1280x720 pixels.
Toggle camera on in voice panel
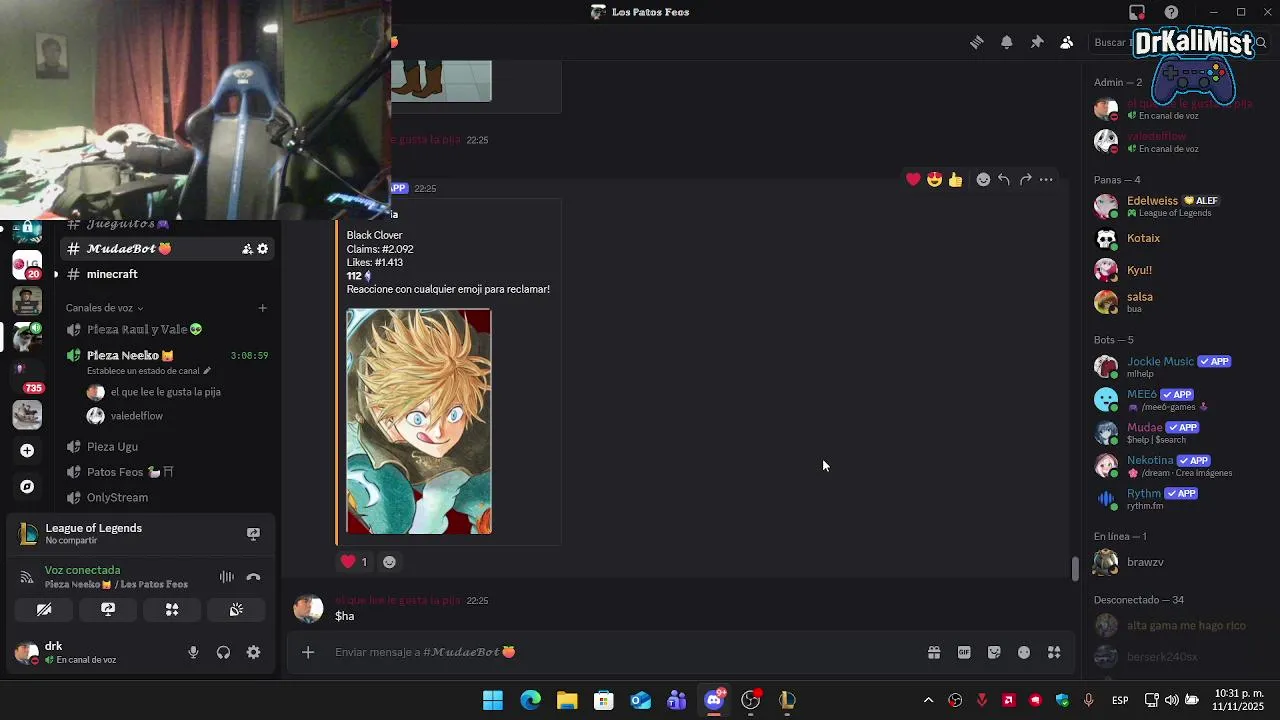click(44, 609)
